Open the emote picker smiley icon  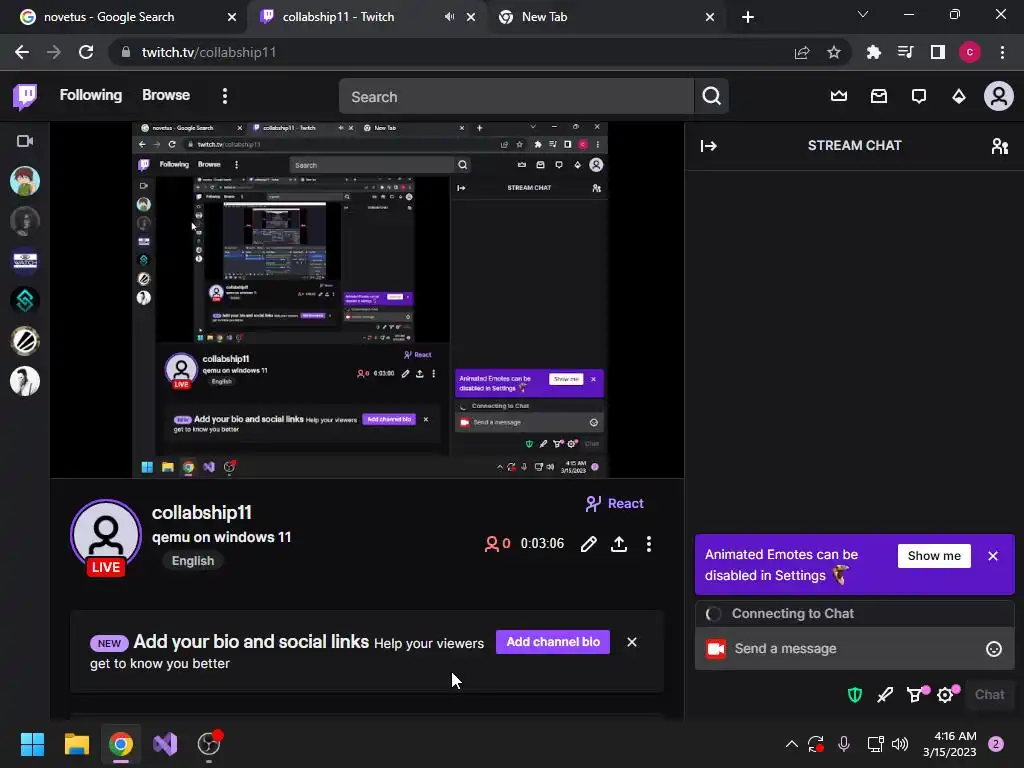click(993, 648)
